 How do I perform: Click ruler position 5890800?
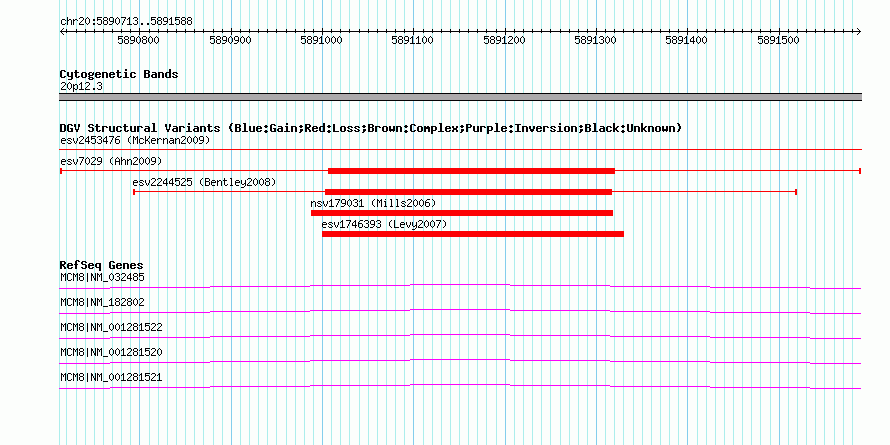click(x=138, y=40)
